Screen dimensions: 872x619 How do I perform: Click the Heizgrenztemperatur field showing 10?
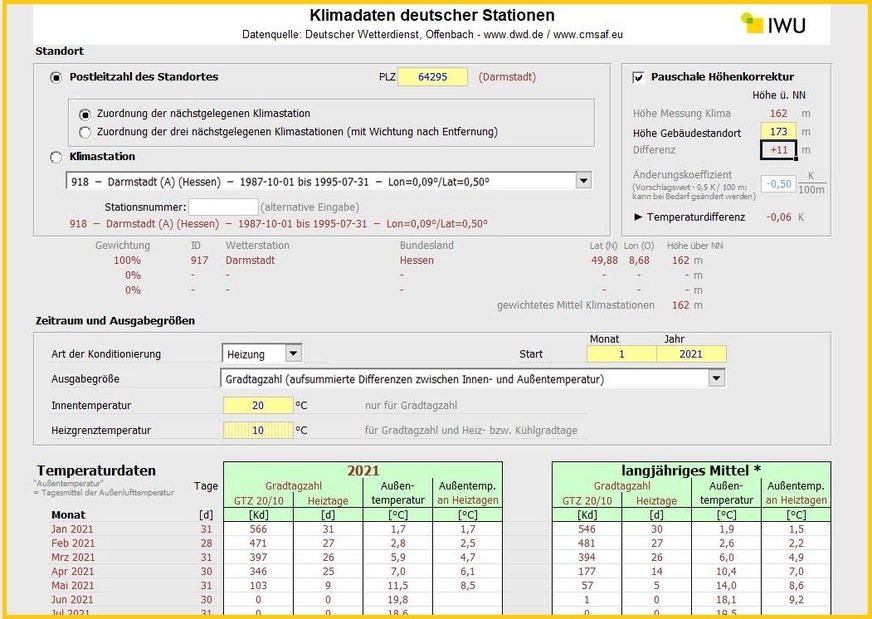tap(258, 428)
